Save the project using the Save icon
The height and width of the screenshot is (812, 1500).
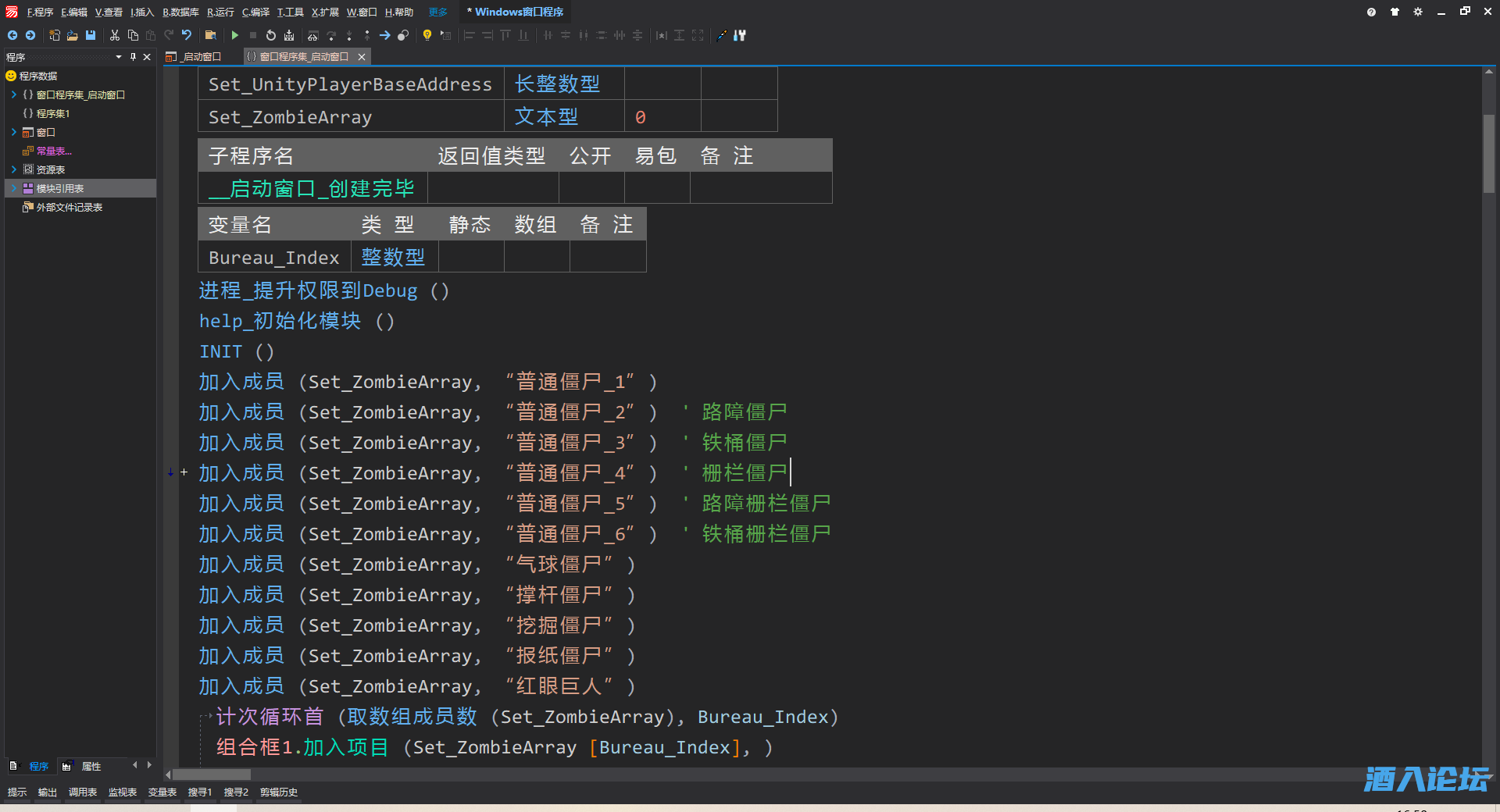tap(90, 35)
